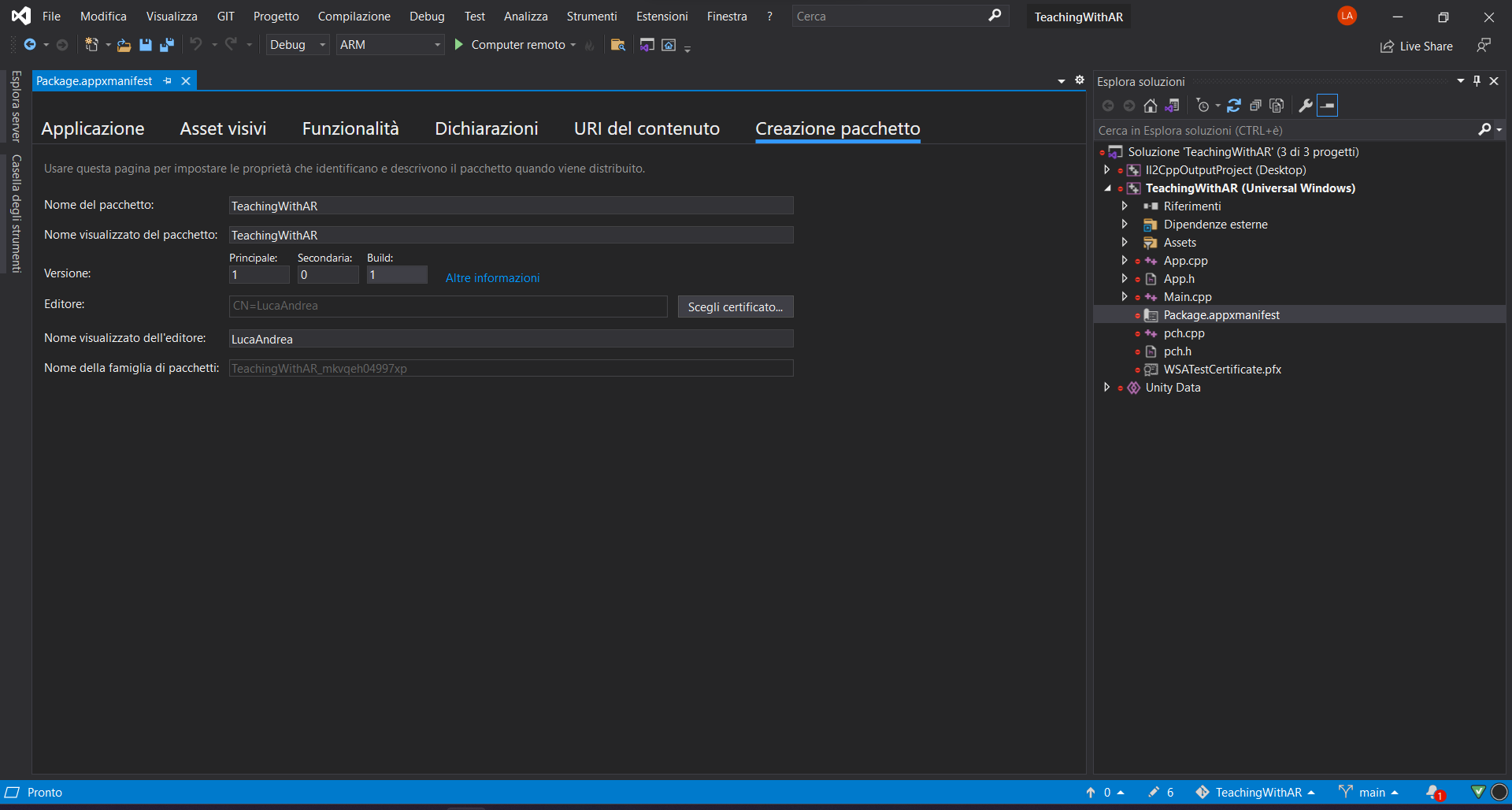Screen dimensions: 1512x810
Task: Pin the Package.appxmanifest tab
Action: click(167, 81)
